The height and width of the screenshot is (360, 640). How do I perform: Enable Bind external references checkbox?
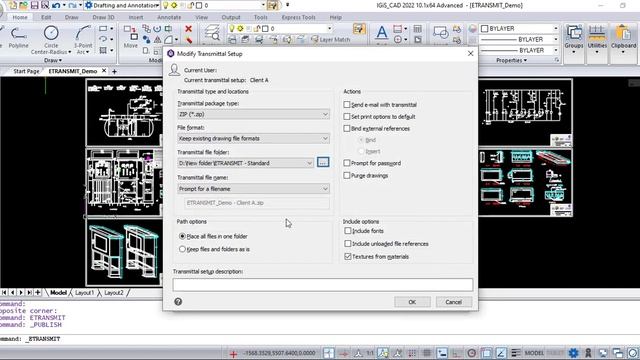click(x=347, y=128)
